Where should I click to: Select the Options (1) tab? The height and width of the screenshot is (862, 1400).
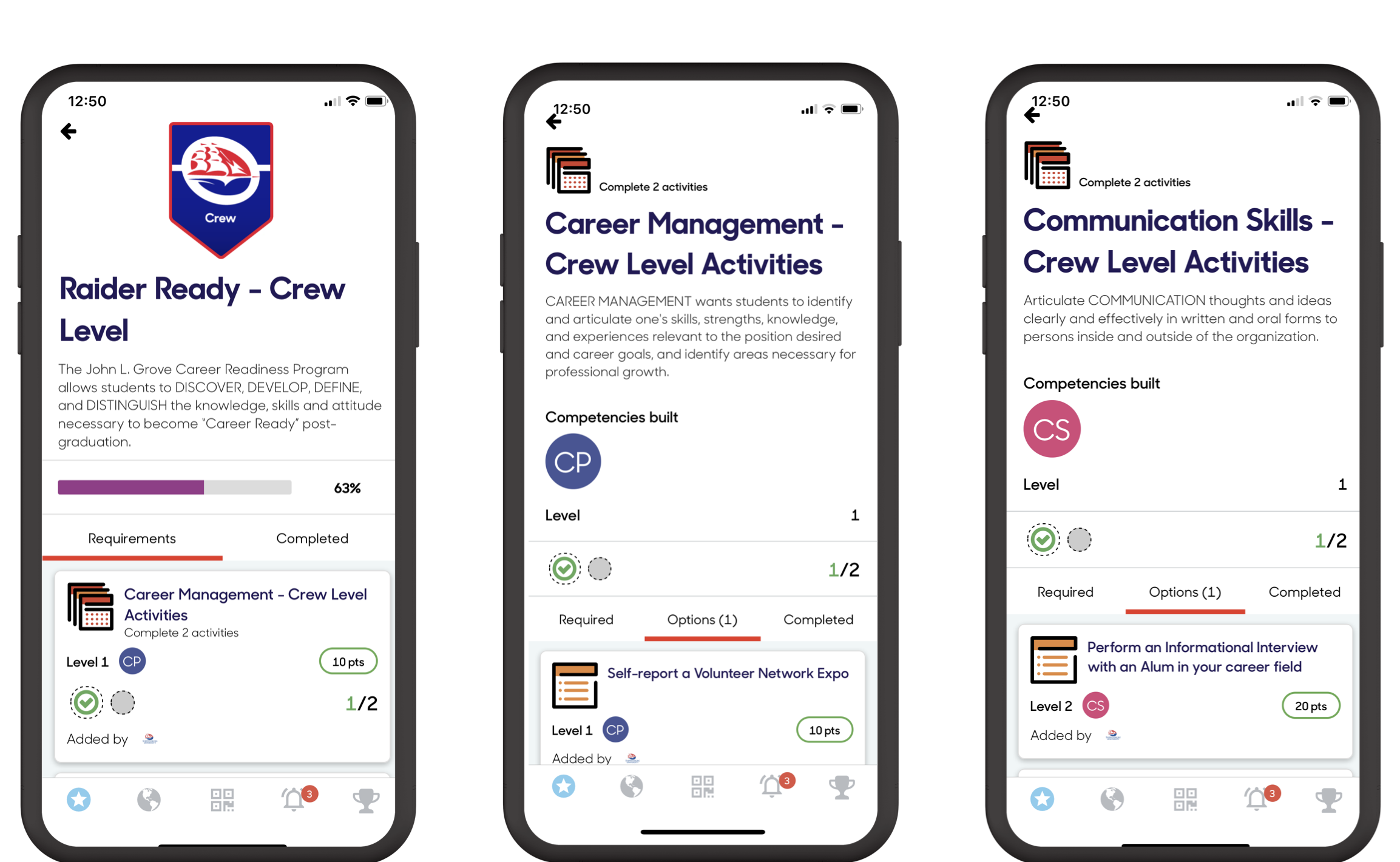click(700, 618)
